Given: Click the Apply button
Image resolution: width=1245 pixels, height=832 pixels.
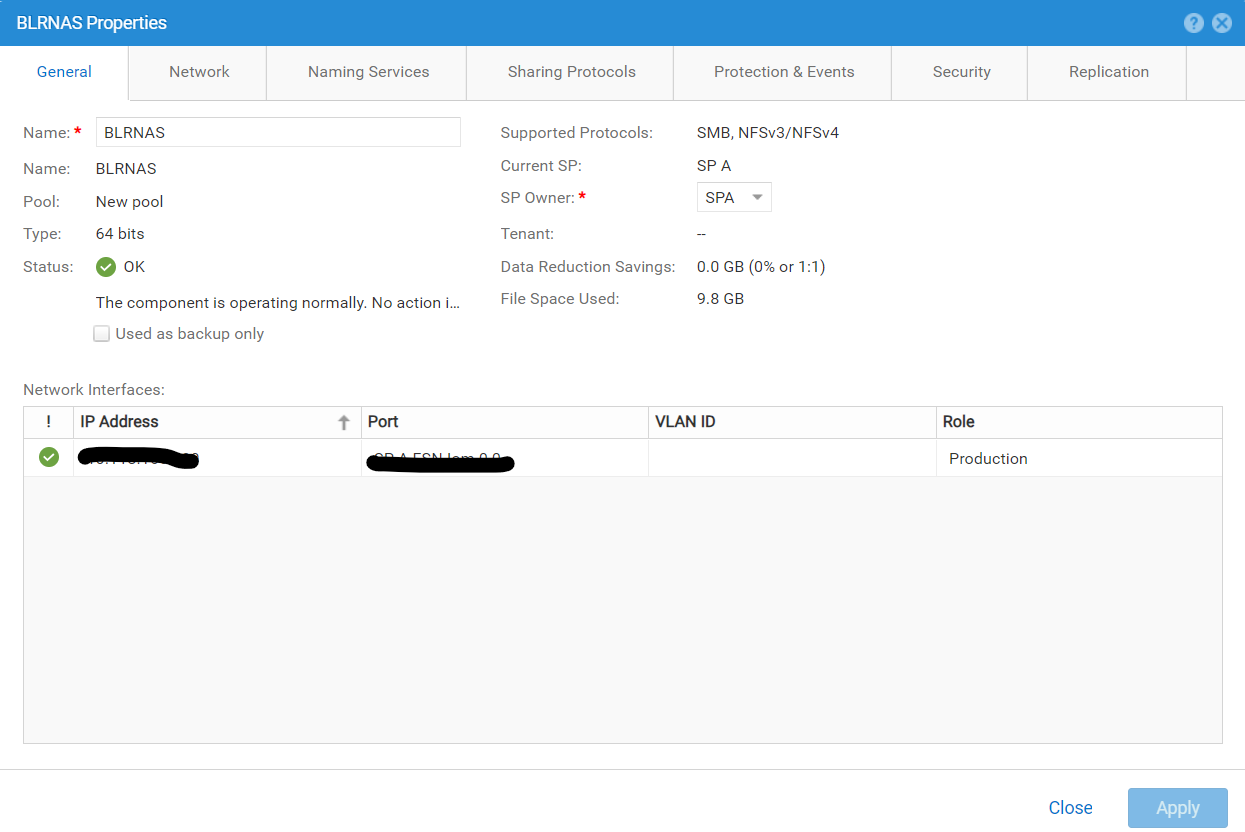Looking at the screenshot, I should pos(1177,807).
